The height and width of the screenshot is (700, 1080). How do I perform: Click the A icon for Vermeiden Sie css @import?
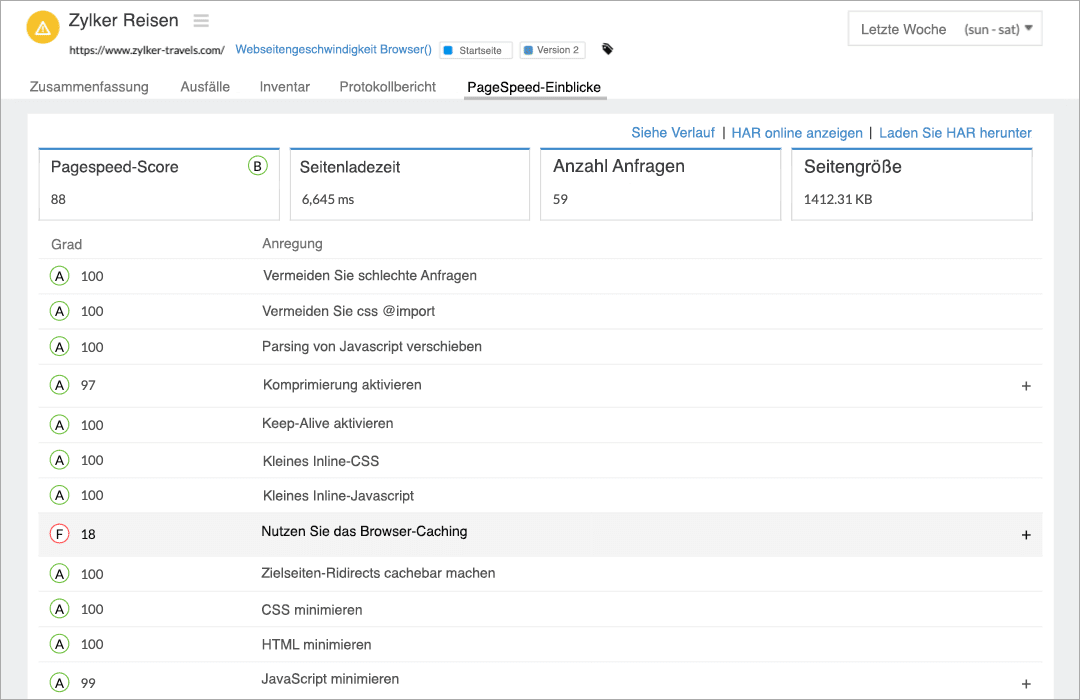59,311
